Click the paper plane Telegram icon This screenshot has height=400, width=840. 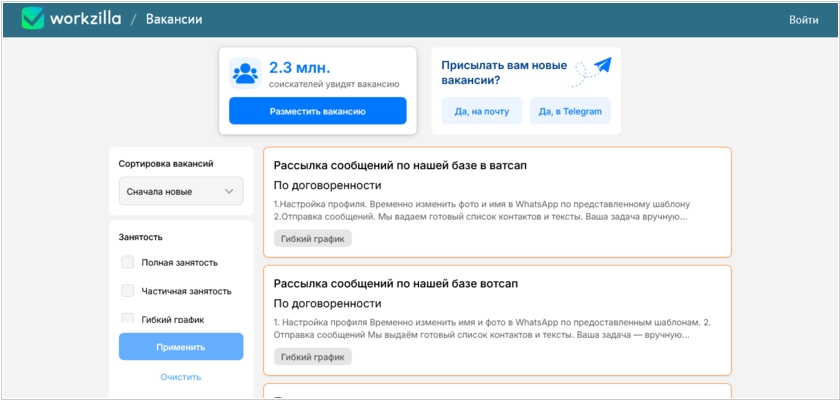(600, 67)
